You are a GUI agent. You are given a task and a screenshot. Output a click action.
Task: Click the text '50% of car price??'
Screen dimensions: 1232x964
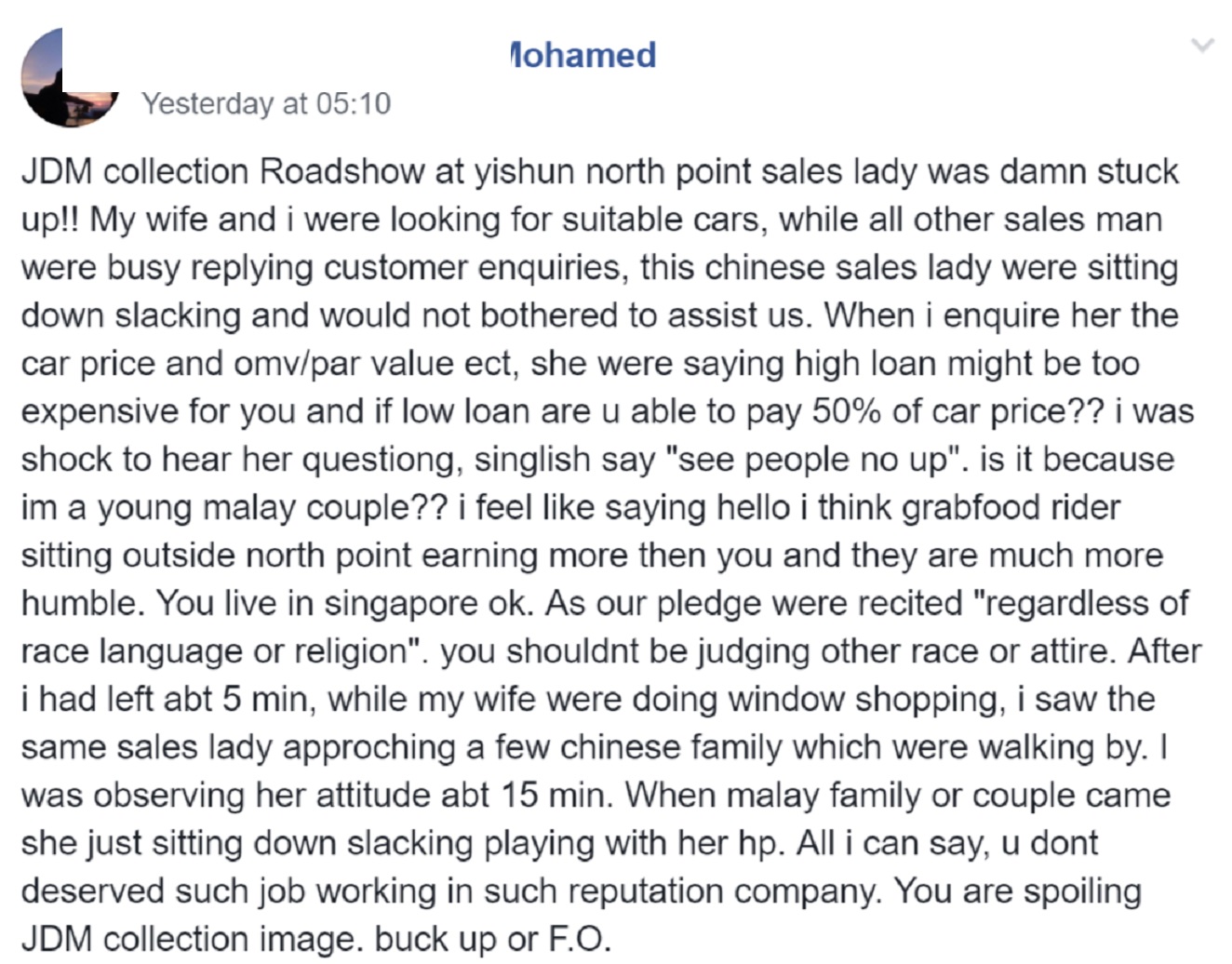click(x=955, y=412)
